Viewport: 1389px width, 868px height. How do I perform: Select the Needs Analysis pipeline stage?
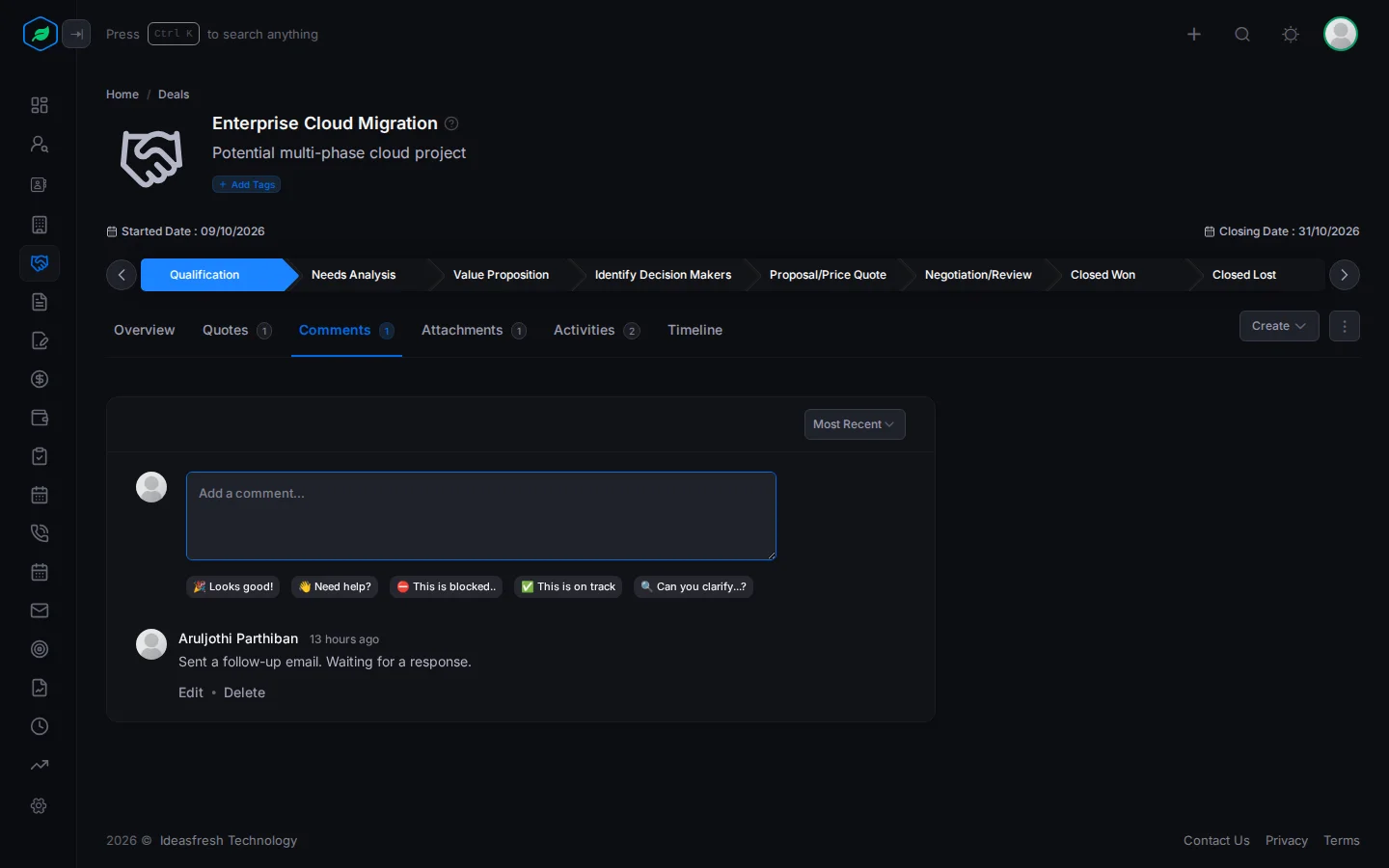click(x=353, y=275)
